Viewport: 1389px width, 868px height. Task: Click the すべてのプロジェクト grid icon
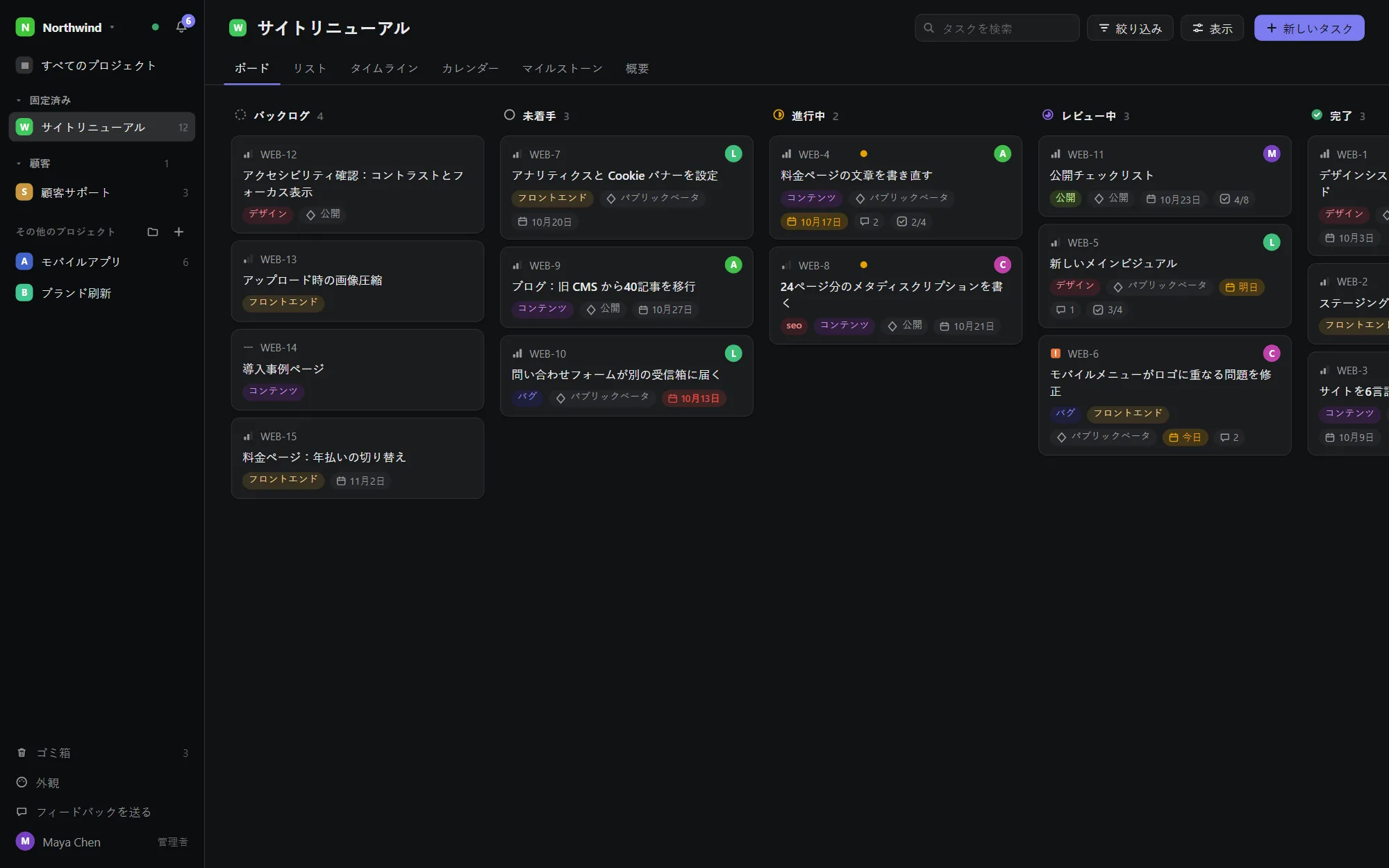click(25, 65)
